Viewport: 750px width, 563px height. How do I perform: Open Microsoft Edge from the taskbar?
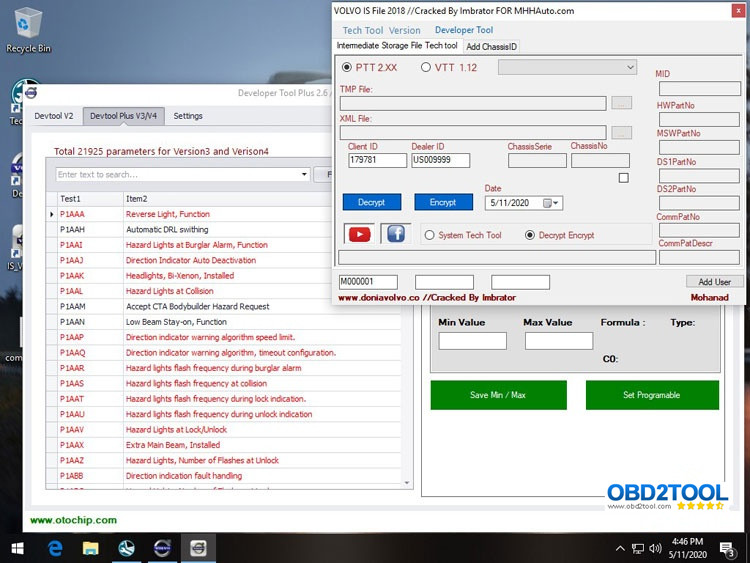coord(55,548)
